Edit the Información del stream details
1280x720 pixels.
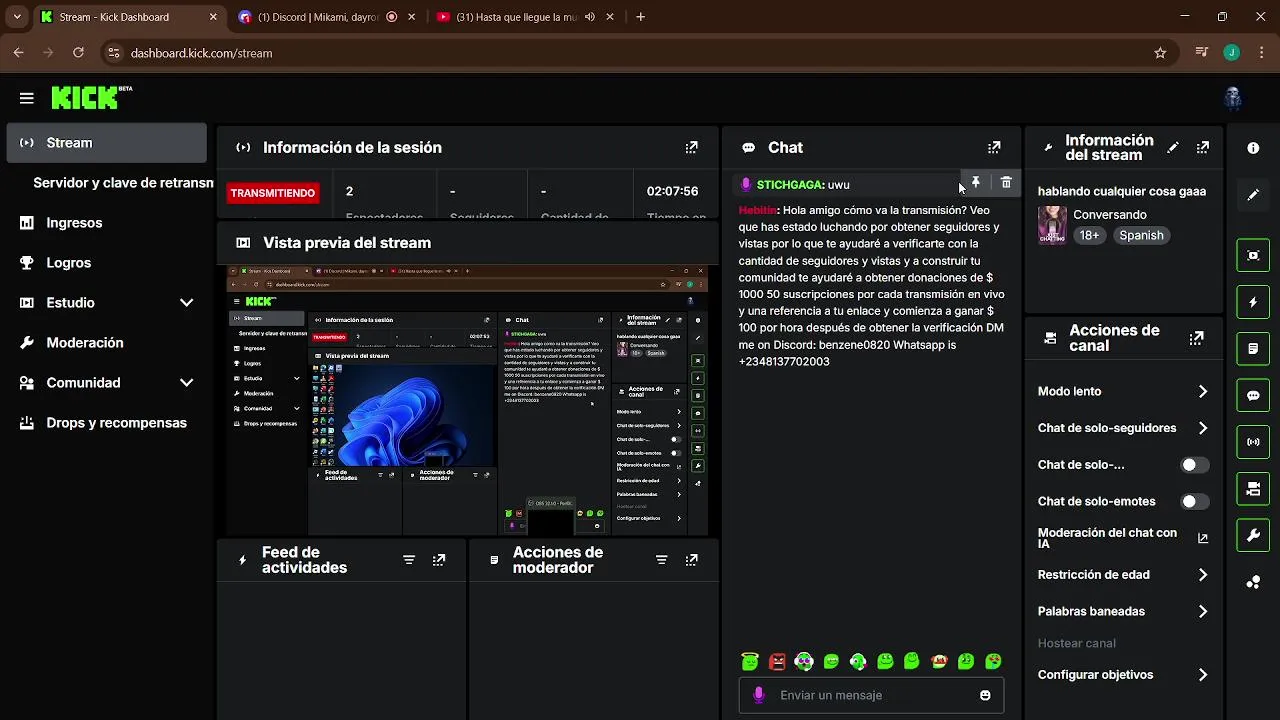[1173, 147]
